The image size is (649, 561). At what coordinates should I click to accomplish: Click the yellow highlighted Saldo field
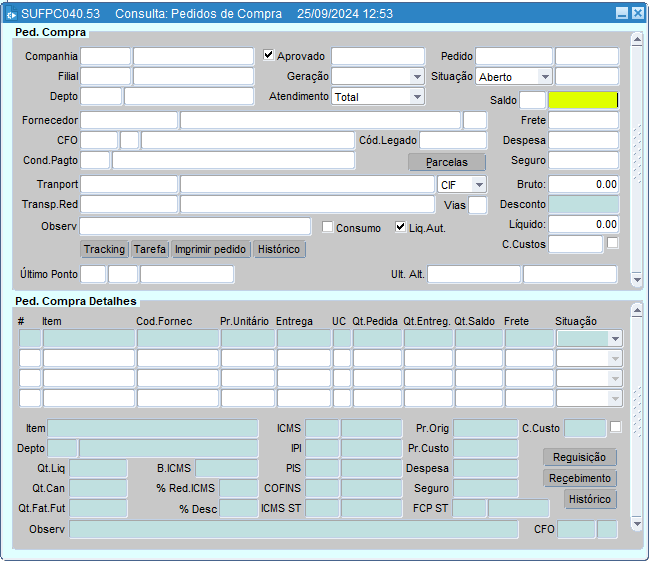pyautogui.click(x=583, y=100)
